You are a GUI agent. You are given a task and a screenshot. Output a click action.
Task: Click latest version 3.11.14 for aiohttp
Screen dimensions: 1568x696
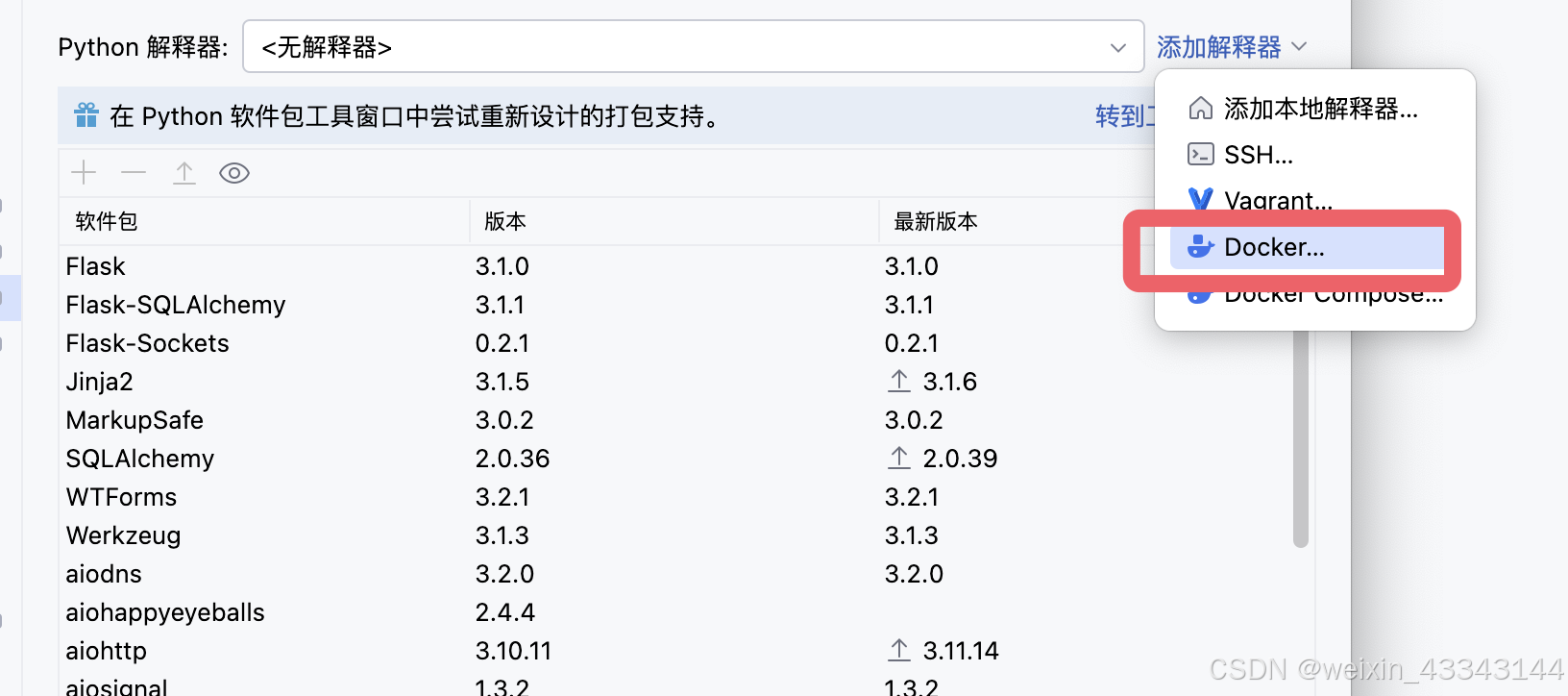[x=961, y=651]
